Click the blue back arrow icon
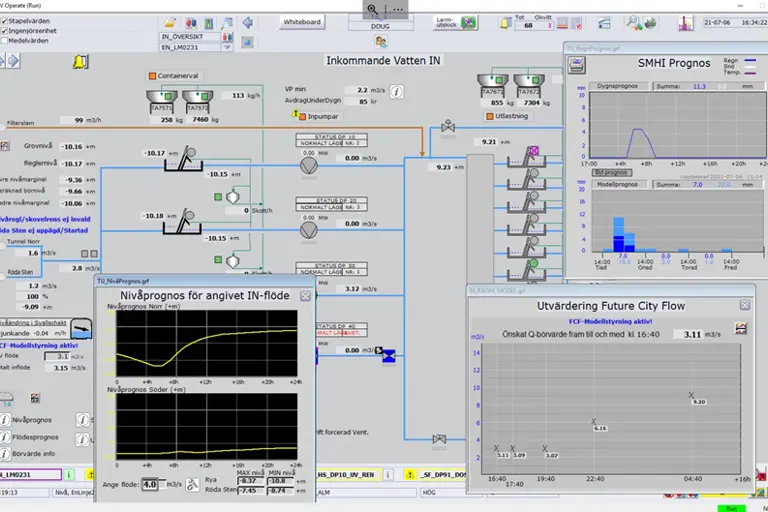This screenshot has width=768, height=512. pyautogui.click(x=248, y=22)
